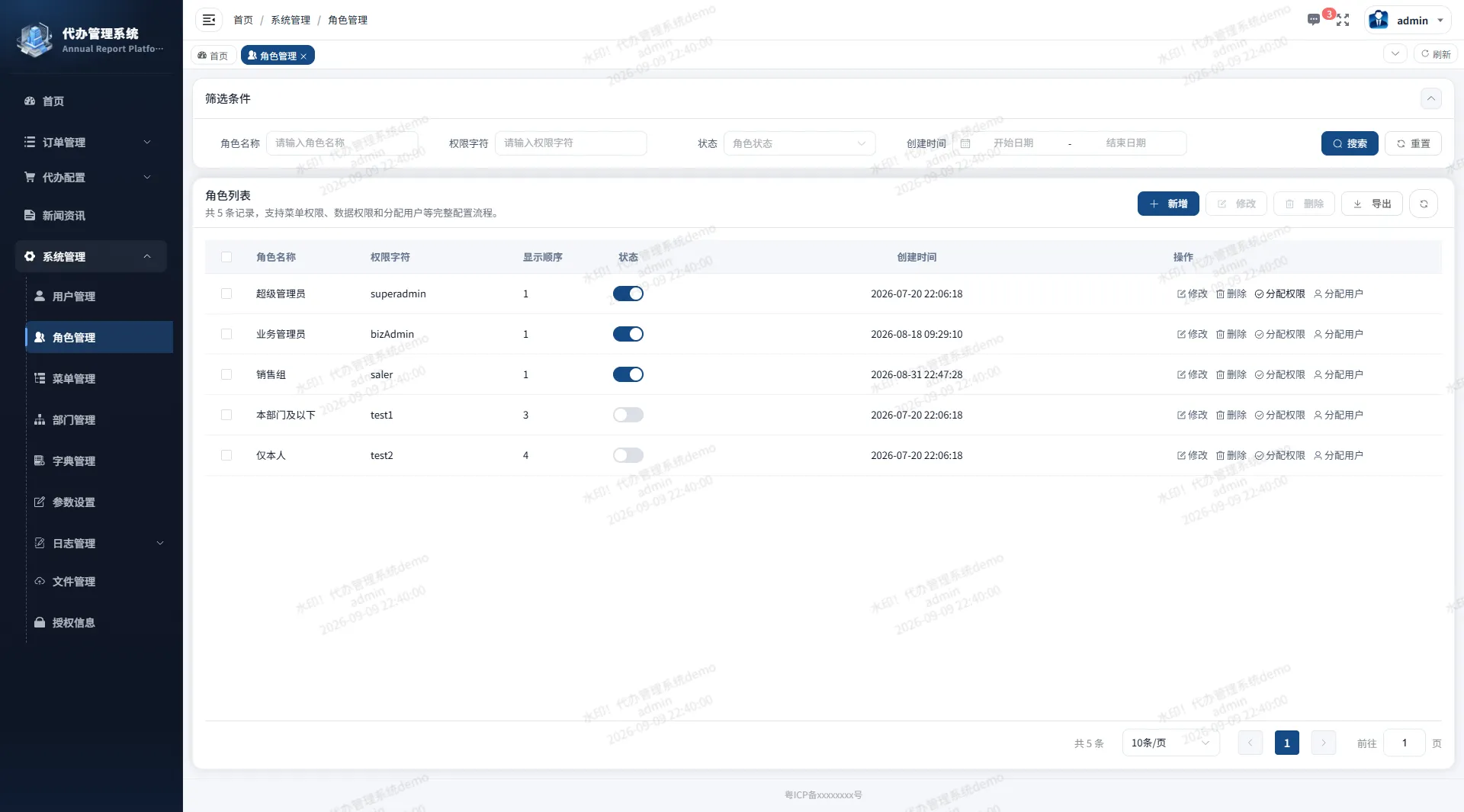The height and width of the screenshot is (812, 1464).
Task: Click the 刷新 button
Action: point(1436,54)
